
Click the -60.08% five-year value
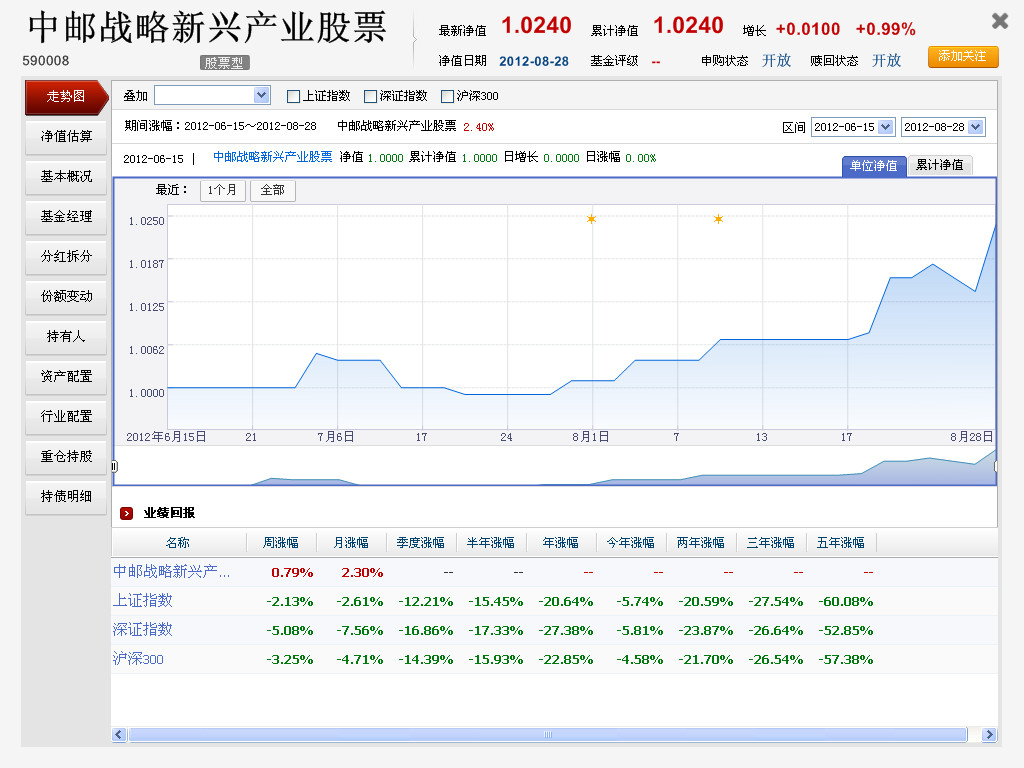pyautogui.click(x=846, y=601)
